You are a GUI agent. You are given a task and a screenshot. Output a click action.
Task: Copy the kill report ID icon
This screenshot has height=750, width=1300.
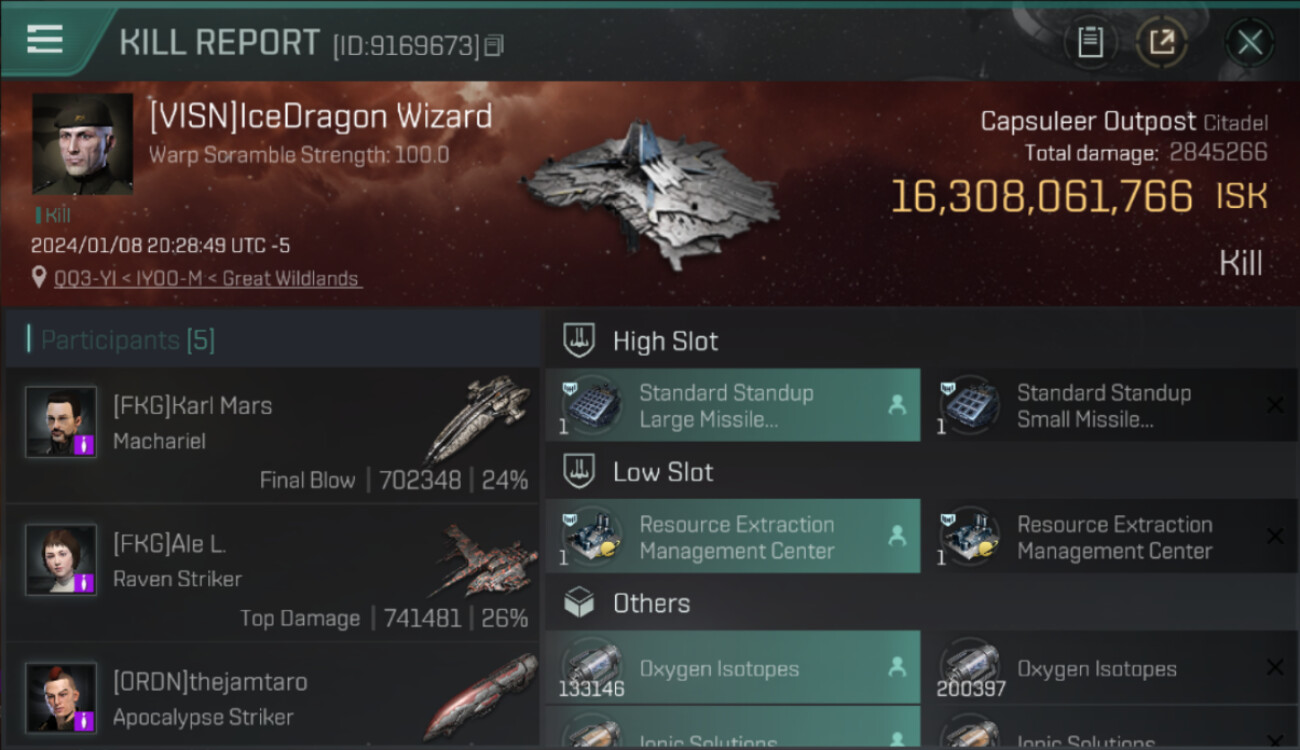tap(494, 45)
